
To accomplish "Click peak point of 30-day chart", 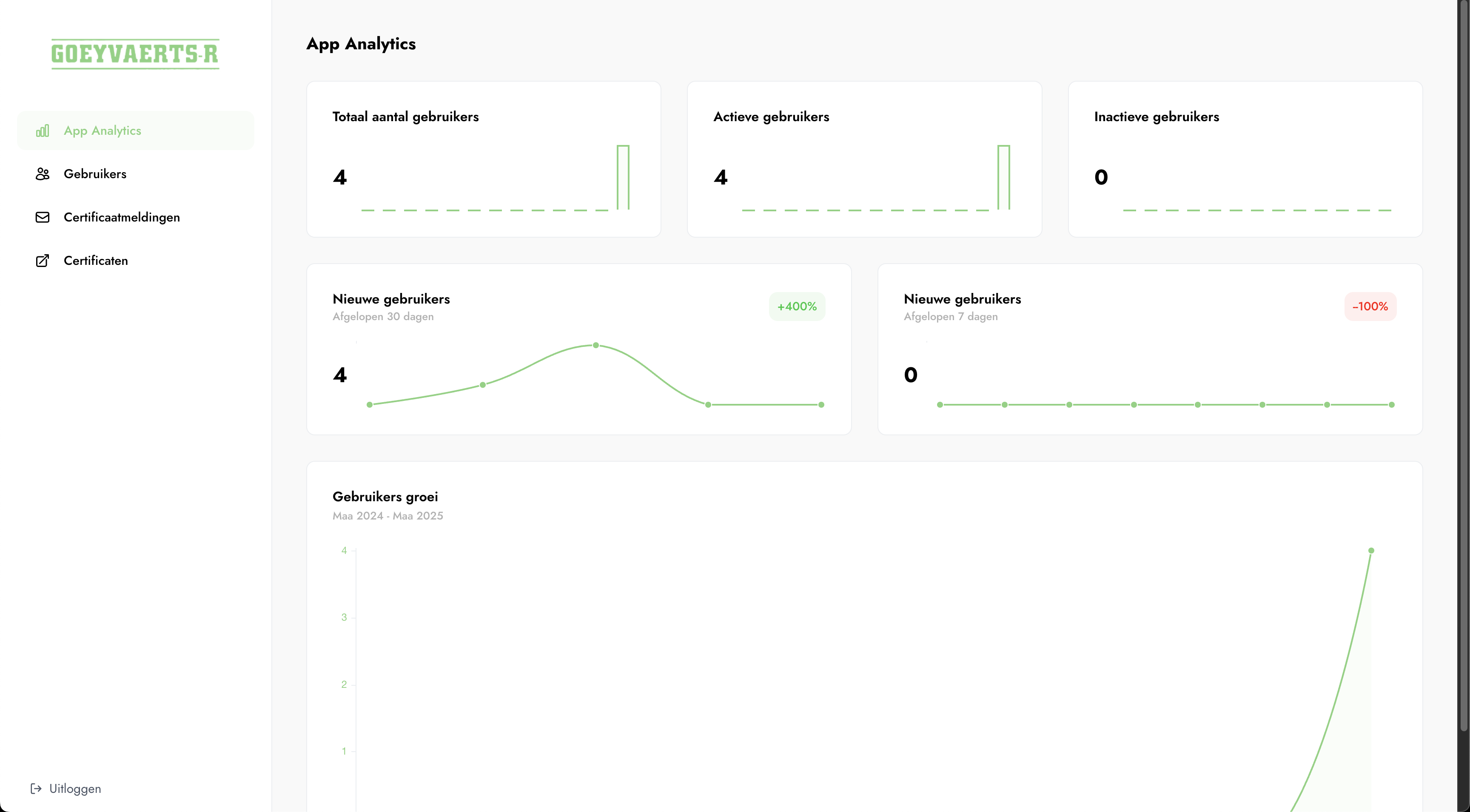I will coord(596,346).
